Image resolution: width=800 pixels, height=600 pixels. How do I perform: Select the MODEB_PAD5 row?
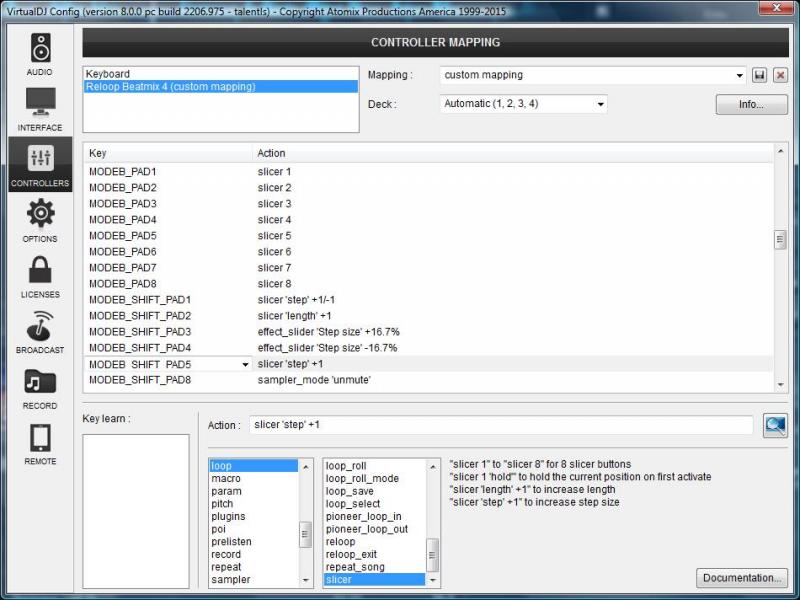pos(429,236)
